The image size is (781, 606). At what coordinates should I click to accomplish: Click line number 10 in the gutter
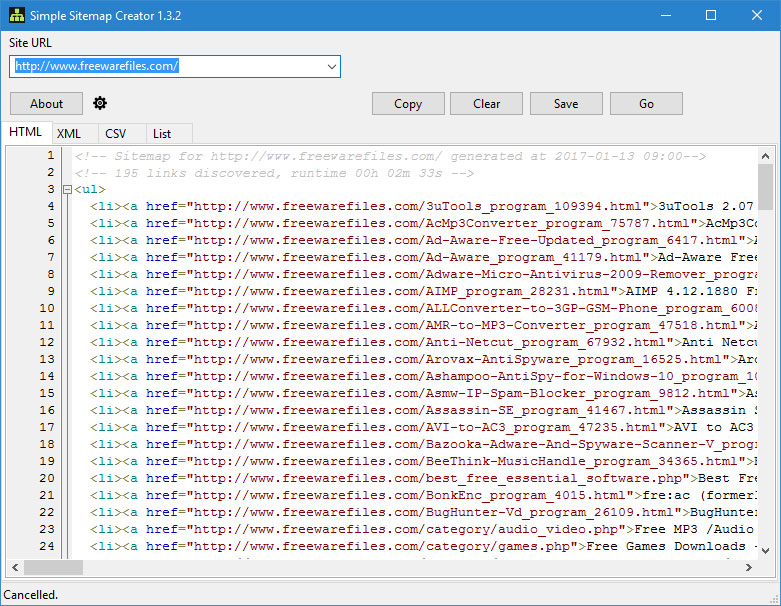pos(47,308)
